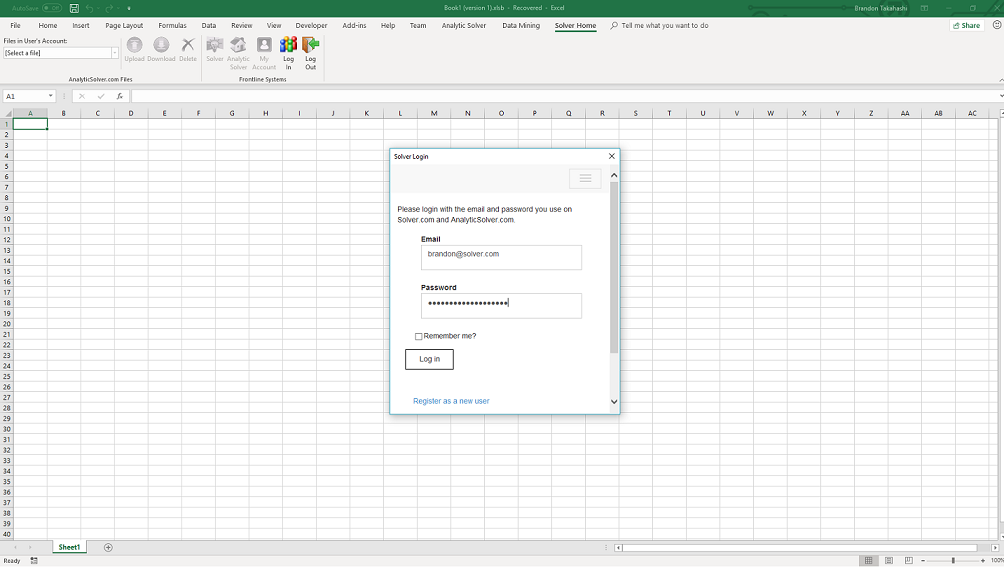
Task: Click the Log in button in dialog
Action: (x=429, y=359)
